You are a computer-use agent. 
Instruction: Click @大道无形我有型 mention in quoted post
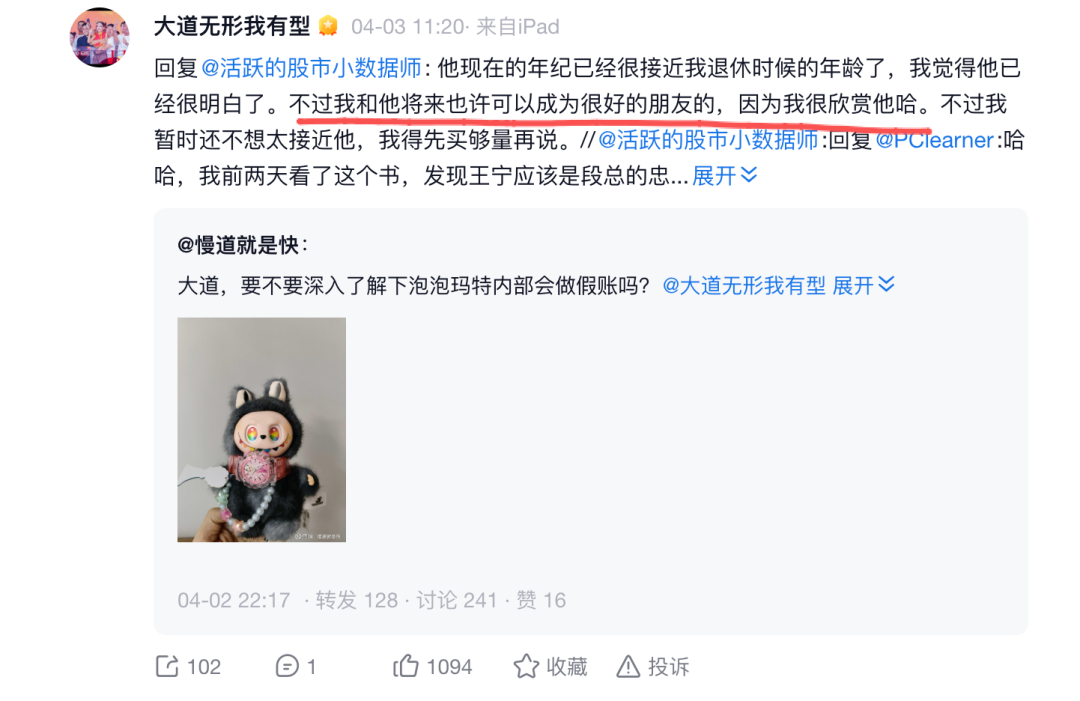[x=744, y=285]
